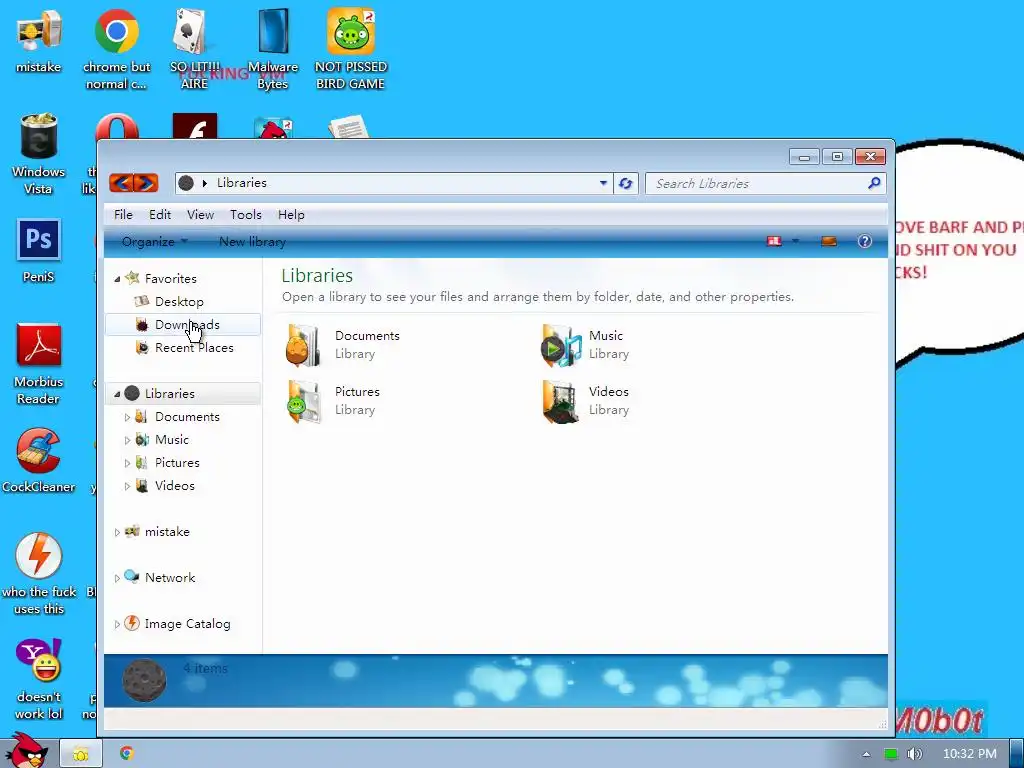
Task: Click the Morbius Reader desktop icon
Action: 39,364
